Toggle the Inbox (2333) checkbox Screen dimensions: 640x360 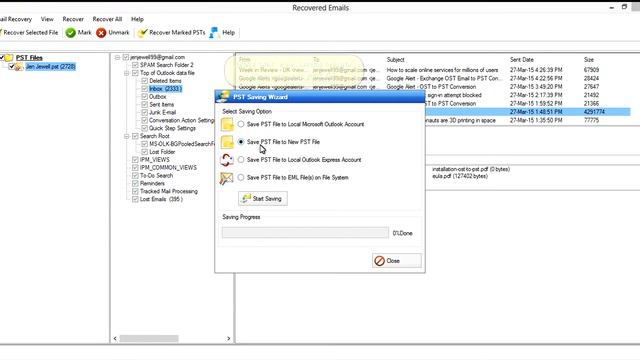tap(144, 89)
